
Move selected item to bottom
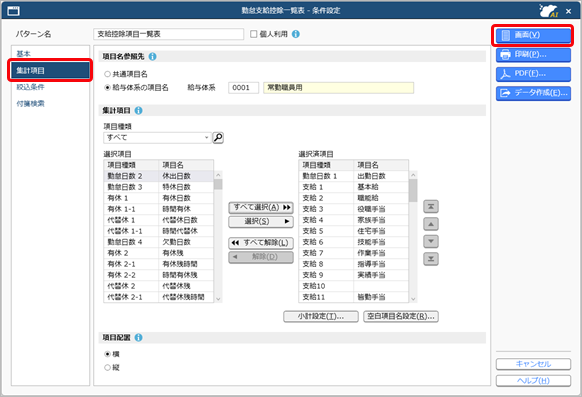(x=431, y=259)
